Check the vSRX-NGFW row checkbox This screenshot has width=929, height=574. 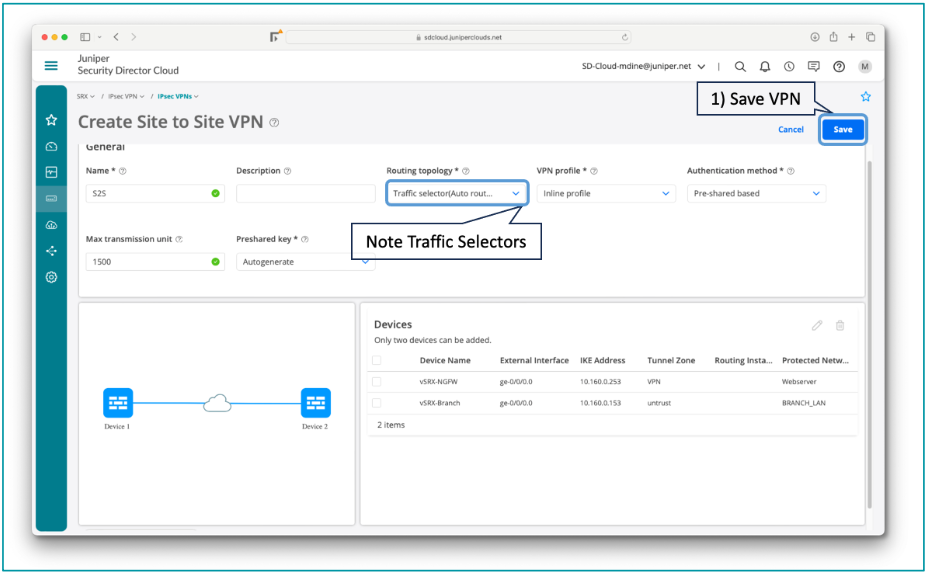377,382
